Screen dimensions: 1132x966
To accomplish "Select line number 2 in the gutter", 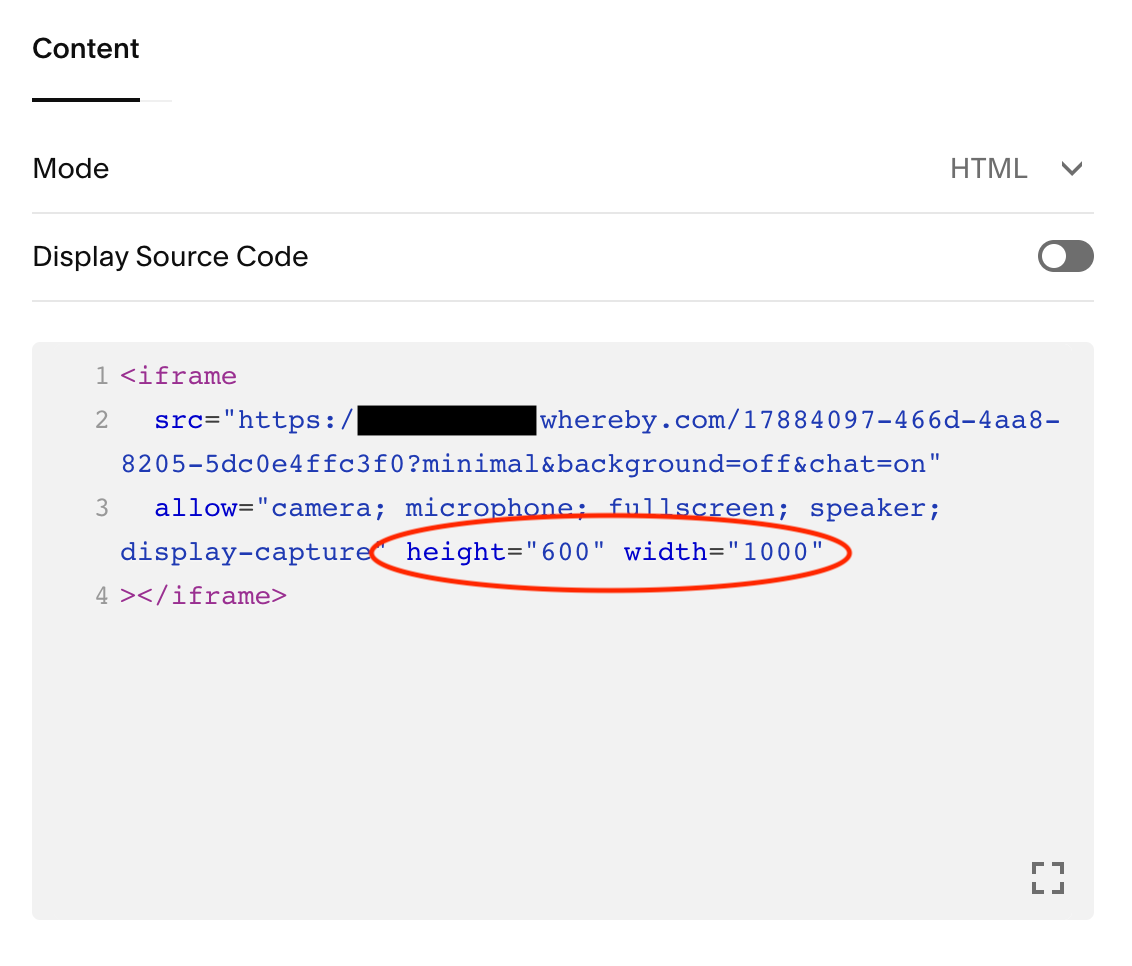I will point(101,420).
